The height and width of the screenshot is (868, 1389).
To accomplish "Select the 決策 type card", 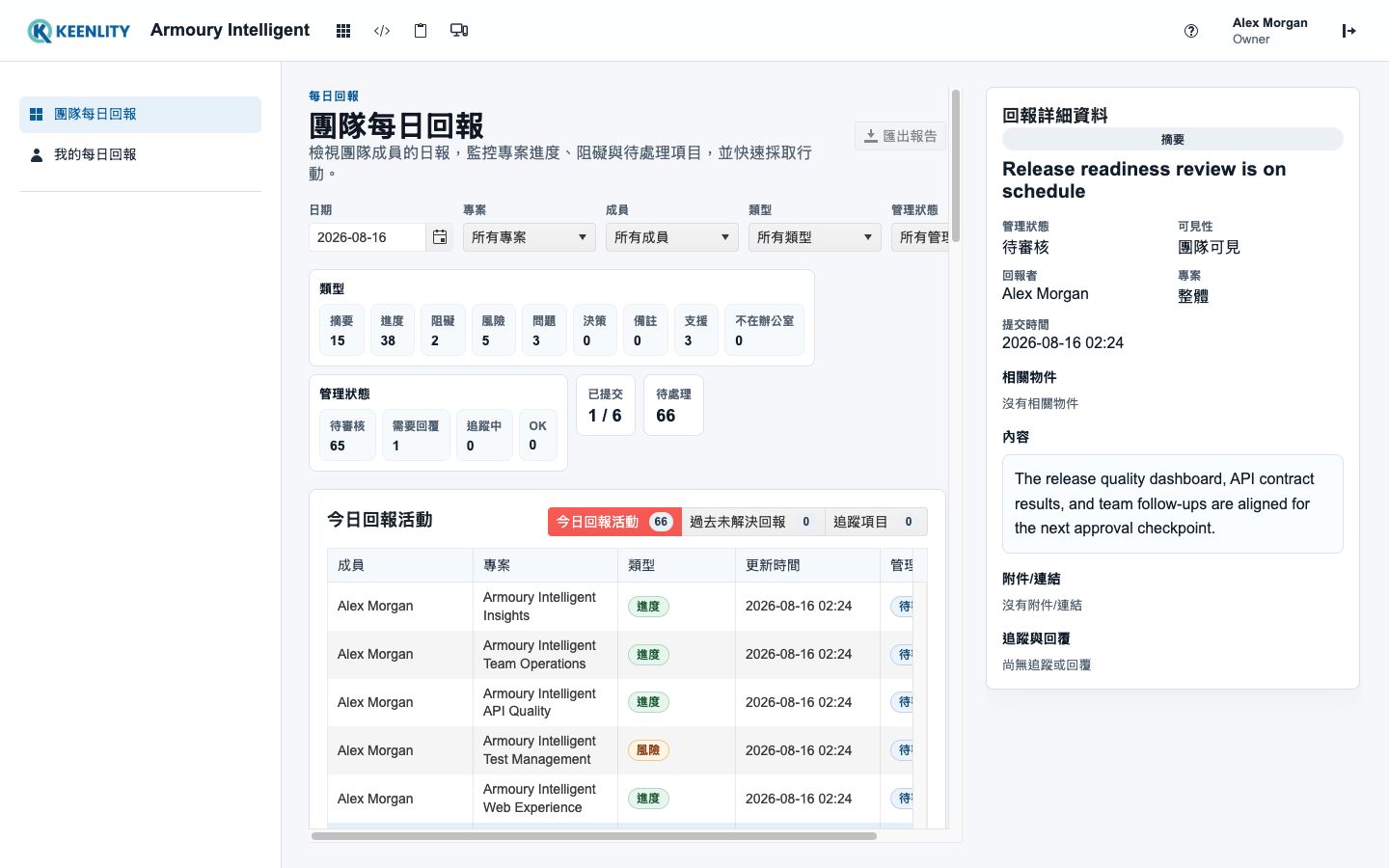I will click(595, 330).
